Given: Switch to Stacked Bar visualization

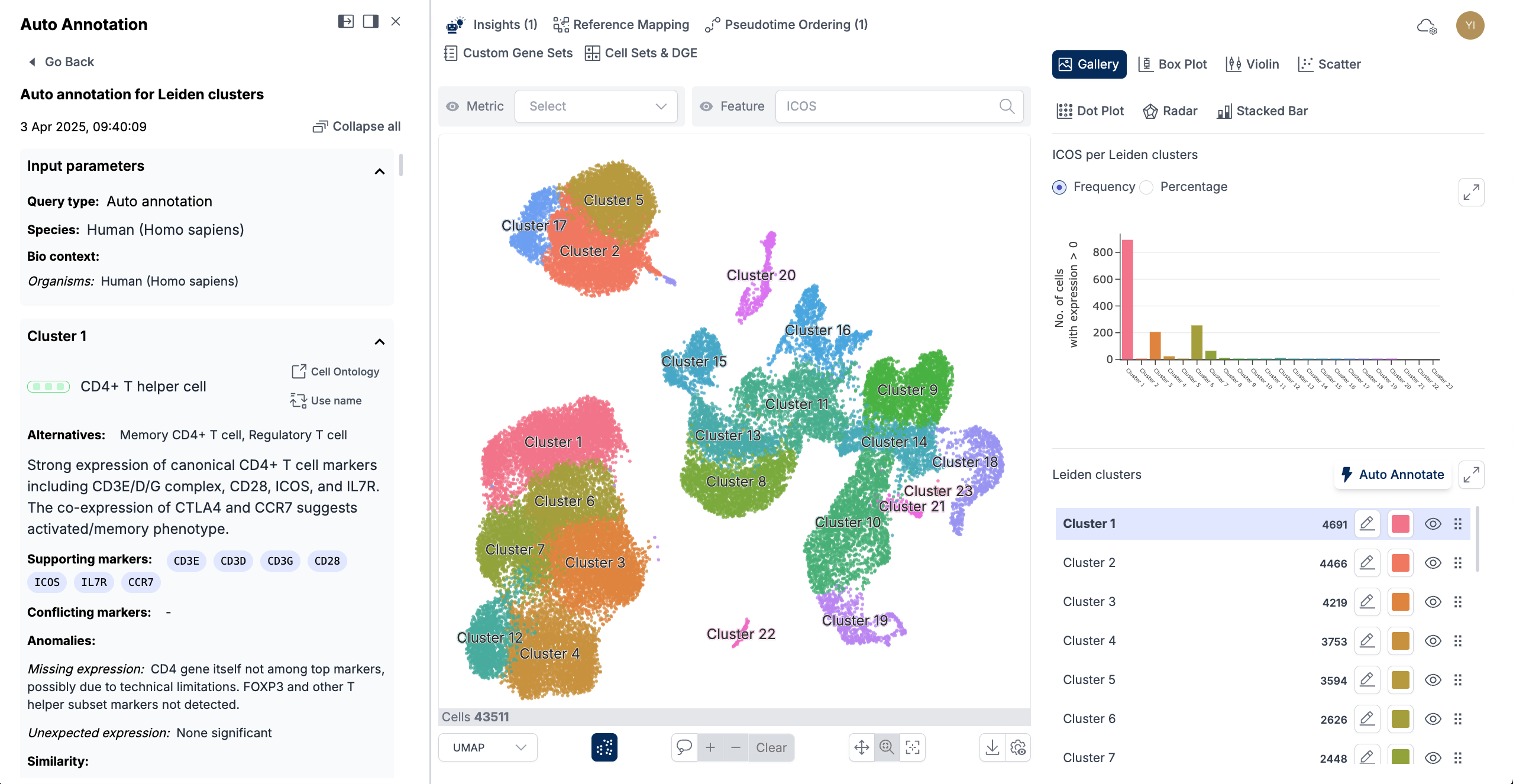Looking at the screenshot, I should (x=1263, y=111).
